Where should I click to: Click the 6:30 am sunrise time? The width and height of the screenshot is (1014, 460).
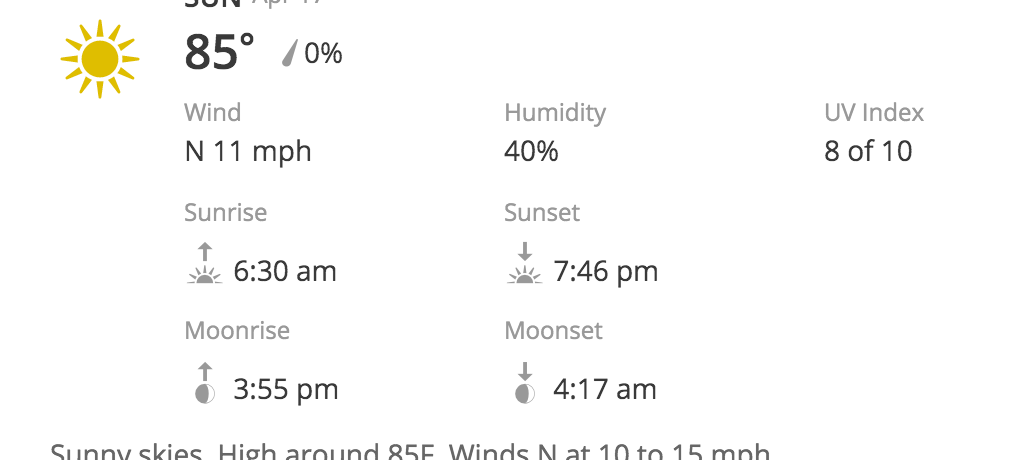tap(284, 271)
